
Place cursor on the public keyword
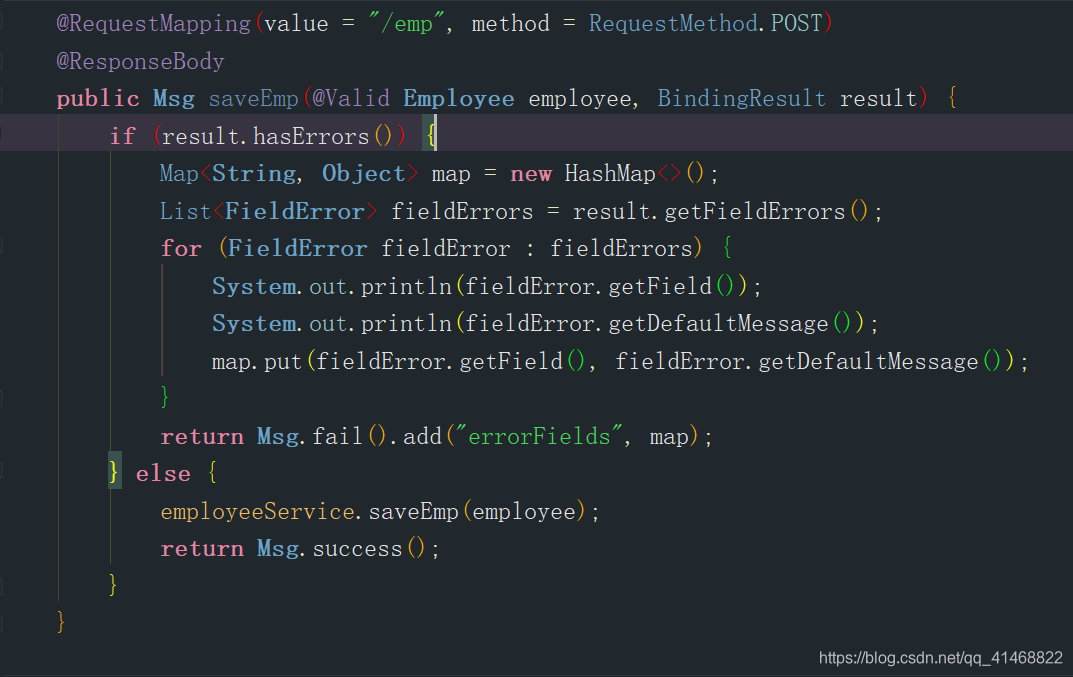98,99
